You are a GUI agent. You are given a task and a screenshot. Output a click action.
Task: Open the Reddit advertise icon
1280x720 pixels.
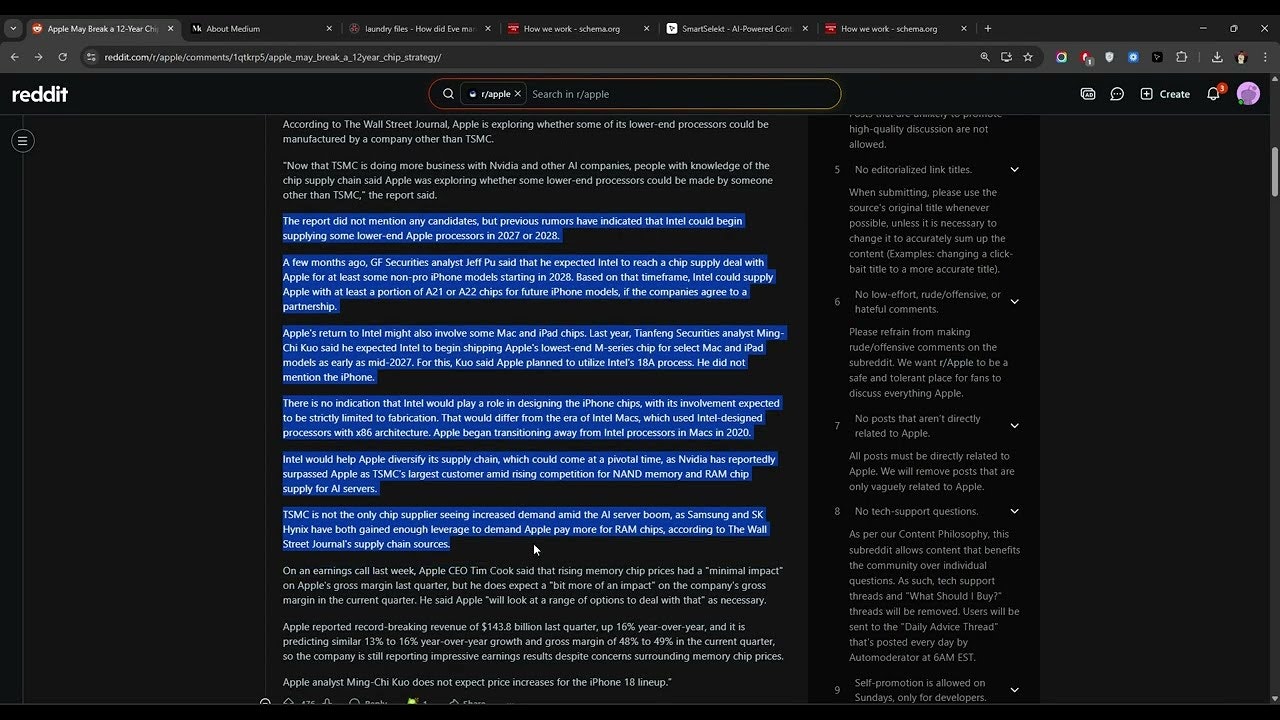pyautogui.click(x=1088, y=94)
